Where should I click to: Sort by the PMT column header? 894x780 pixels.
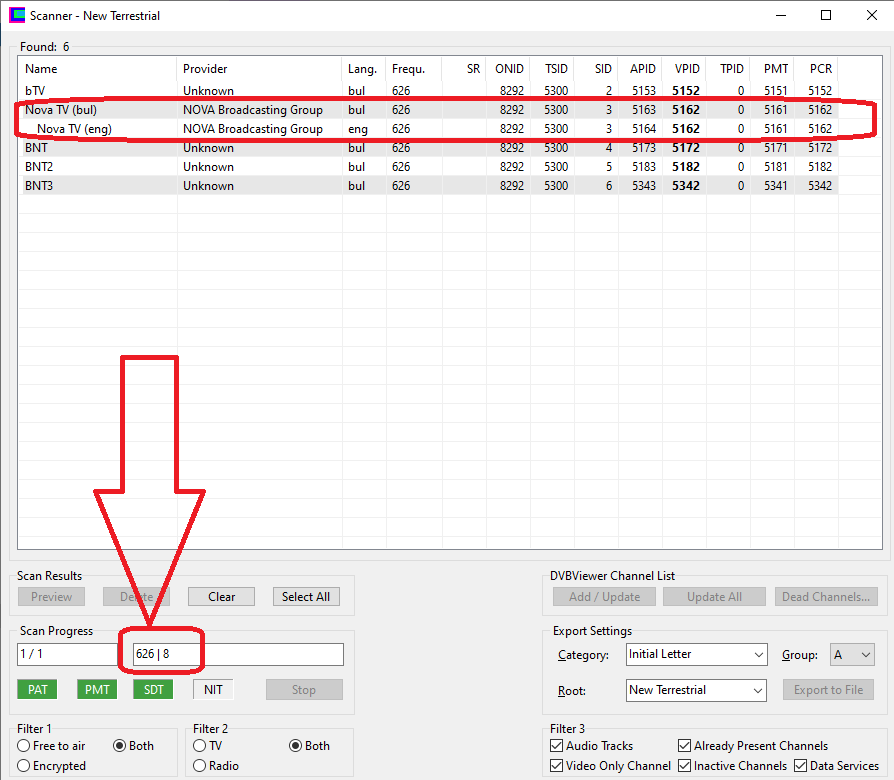[x=771, y=69]
